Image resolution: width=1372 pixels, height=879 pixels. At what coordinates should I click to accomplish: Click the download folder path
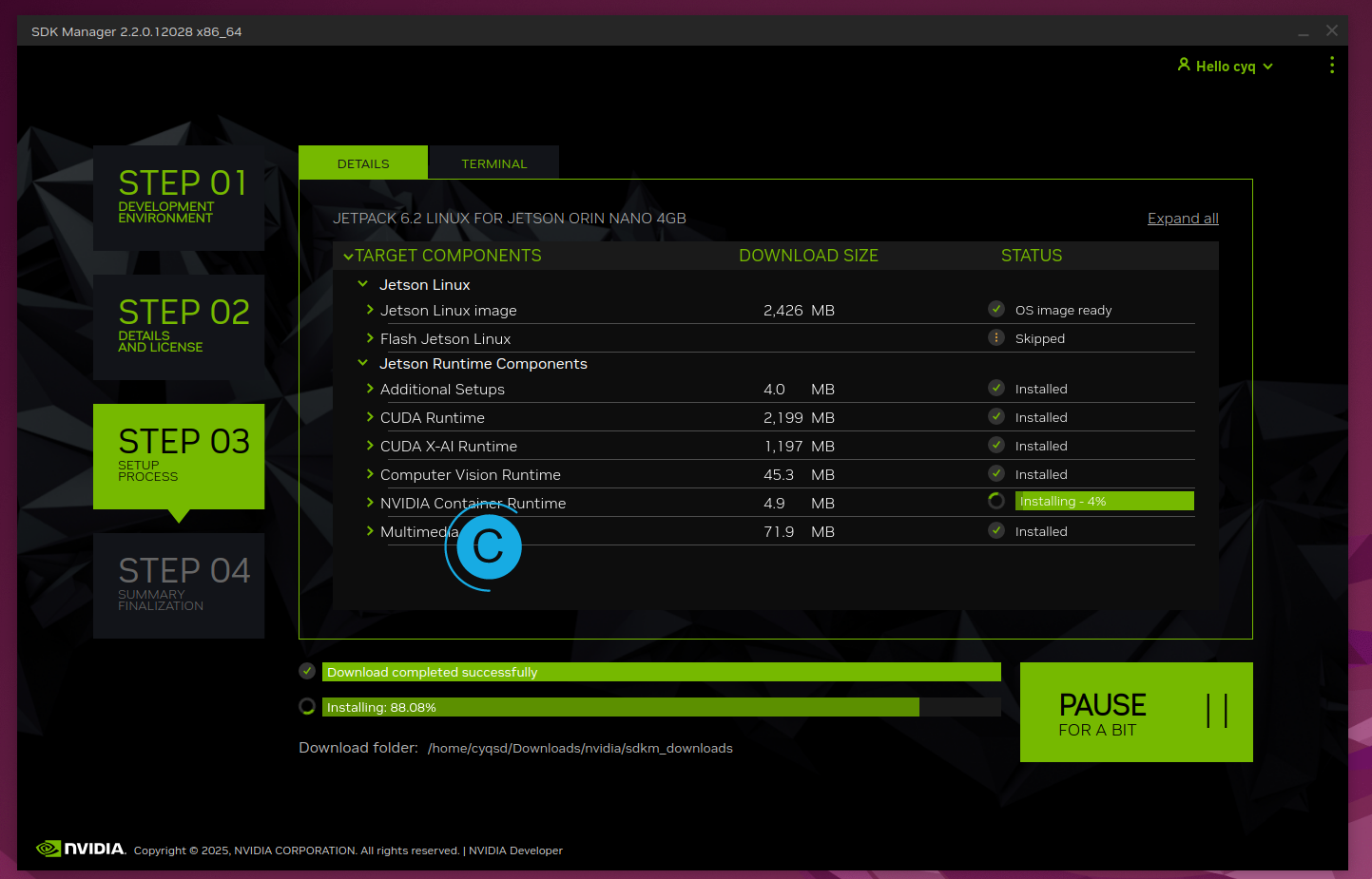click(x=580, y=748)
